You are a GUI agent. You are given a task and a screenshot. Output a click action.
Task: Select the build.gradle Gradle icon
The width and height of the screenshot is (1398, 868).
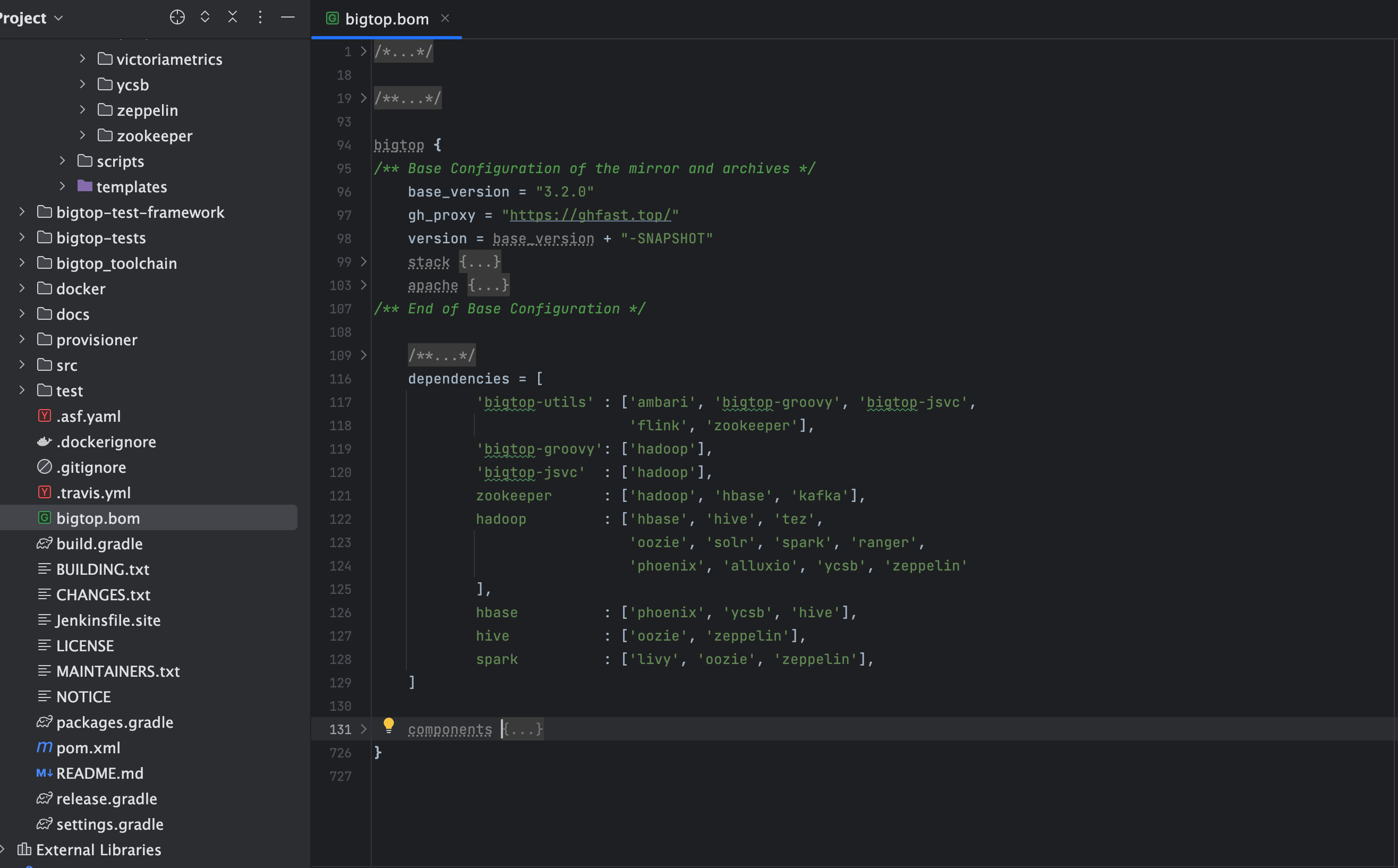44,543
